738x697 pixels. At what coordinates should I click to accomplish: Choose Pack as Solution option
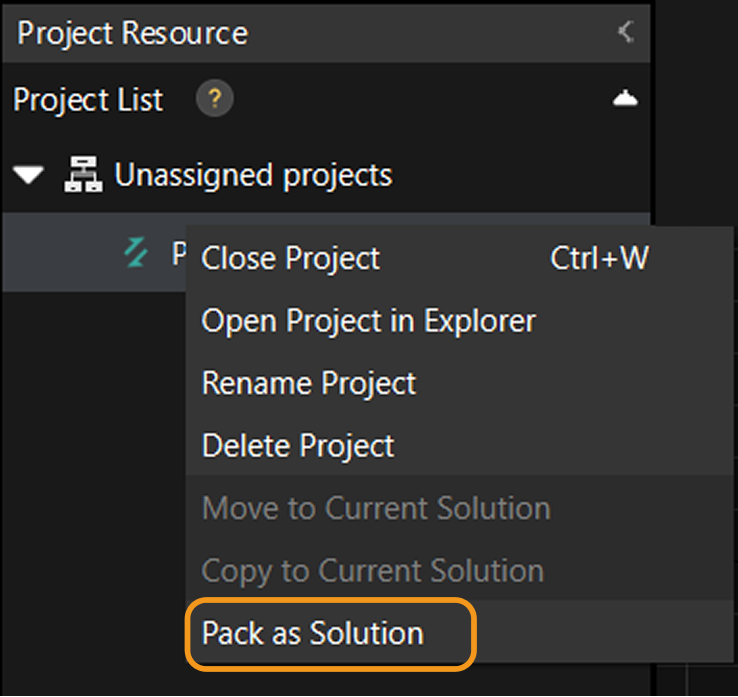click(313, 633)
